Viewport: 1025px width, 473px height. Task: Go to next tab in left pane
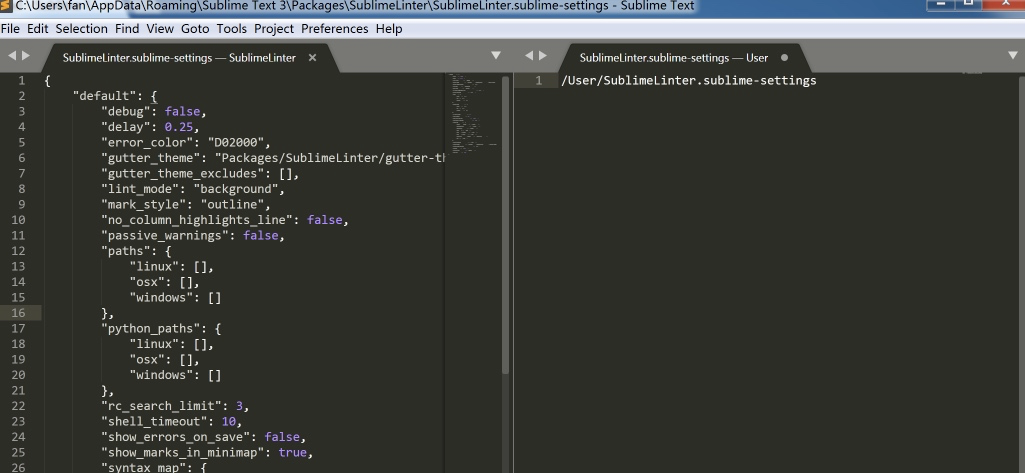coord(26,56)
